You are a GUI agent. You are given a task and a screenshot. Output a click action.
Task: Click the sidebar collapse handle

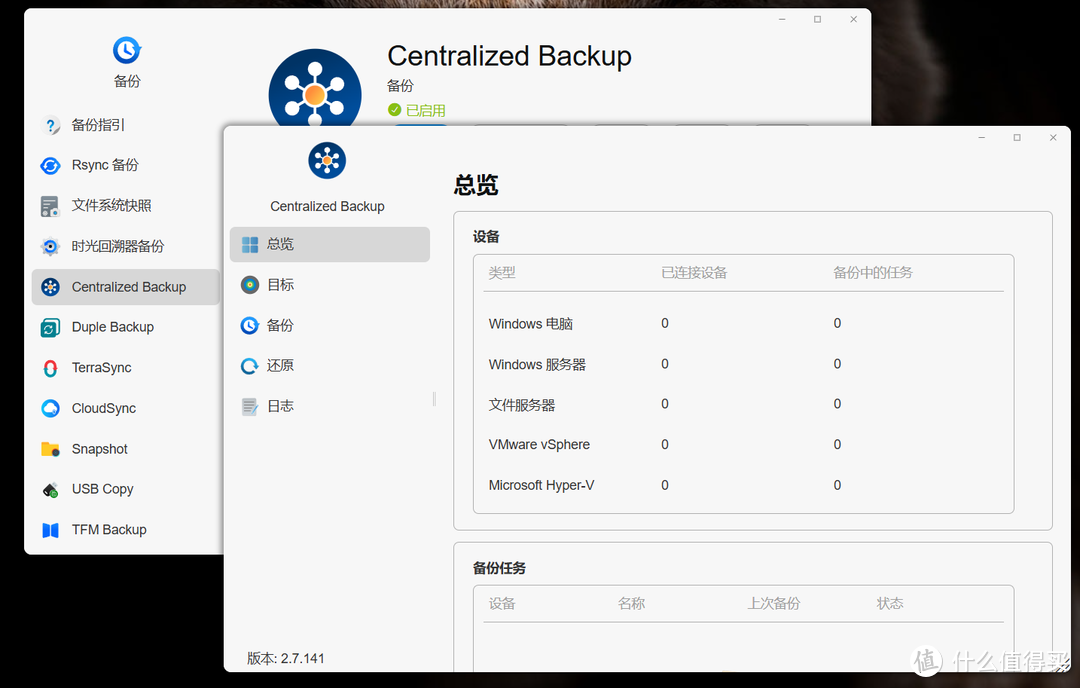pyautogui.click(x=434, y=399)
